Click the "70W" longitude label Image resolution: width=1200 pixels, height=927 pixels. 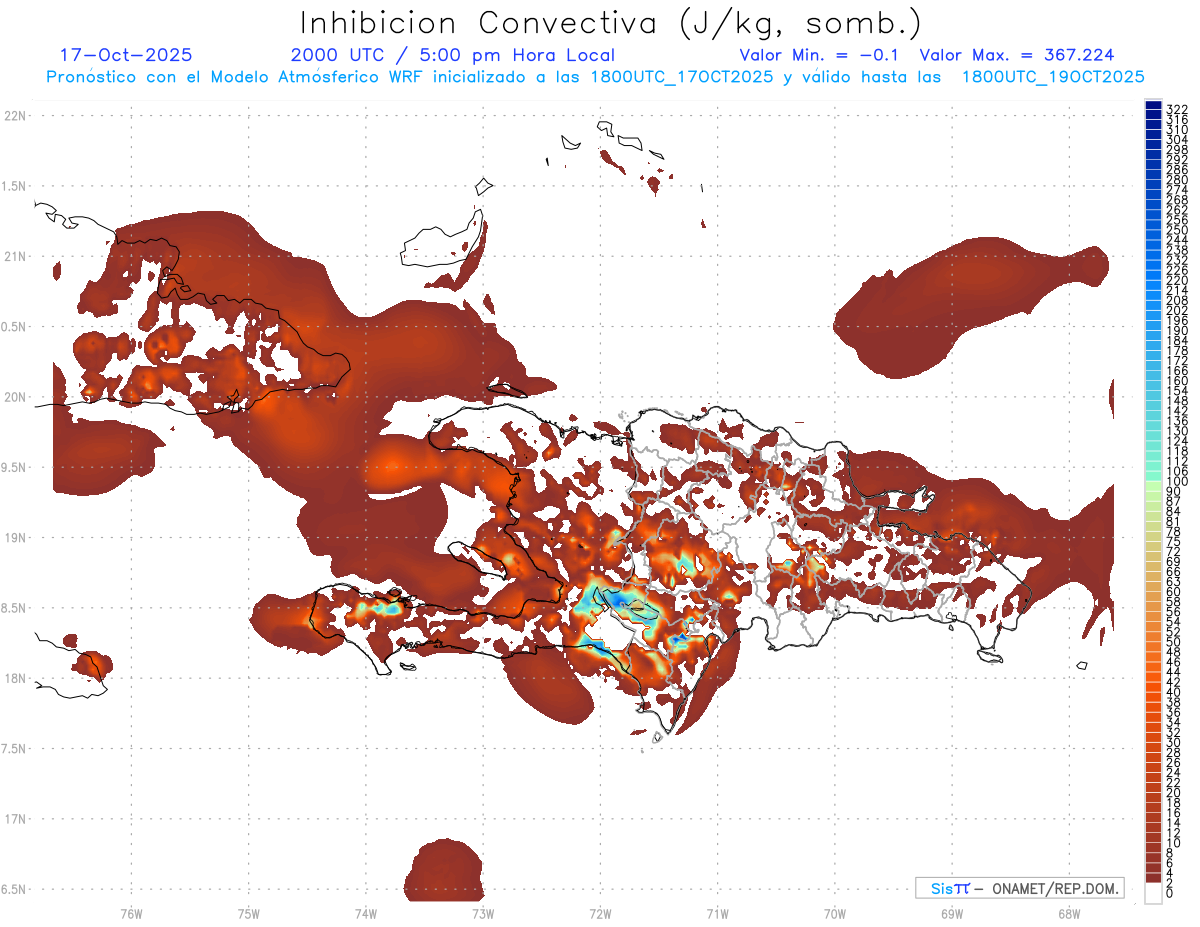(834, 913)
